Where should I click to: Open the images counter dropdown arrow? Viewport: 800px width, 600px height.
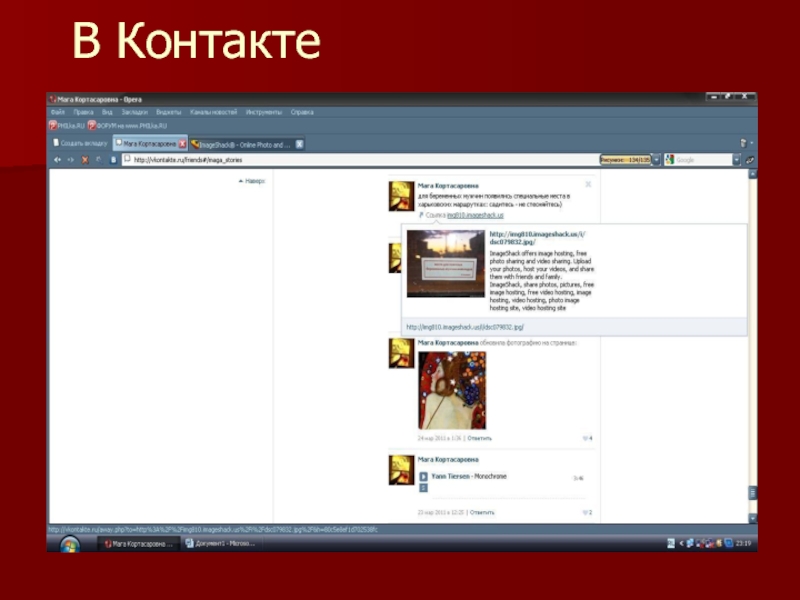pos(656,159)
